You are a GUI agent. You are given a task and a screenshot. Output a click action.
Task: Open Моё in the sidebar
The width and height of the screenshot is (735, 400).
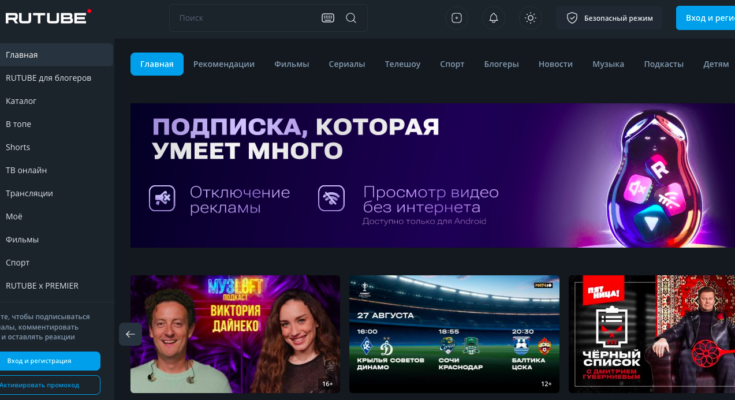tap(56, 216)
